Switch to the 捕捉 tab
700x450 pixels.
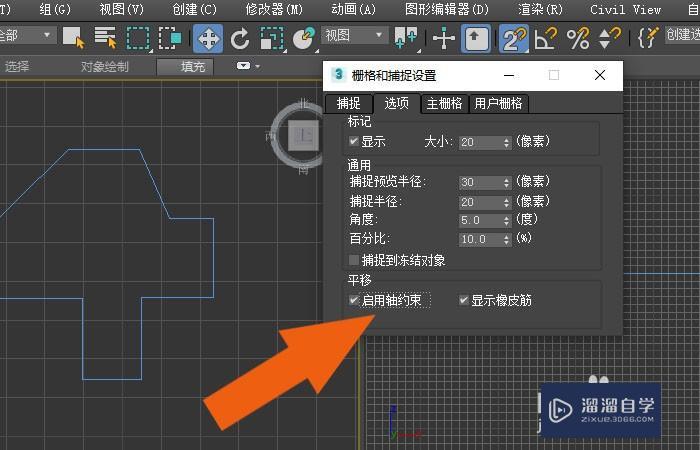349,104
